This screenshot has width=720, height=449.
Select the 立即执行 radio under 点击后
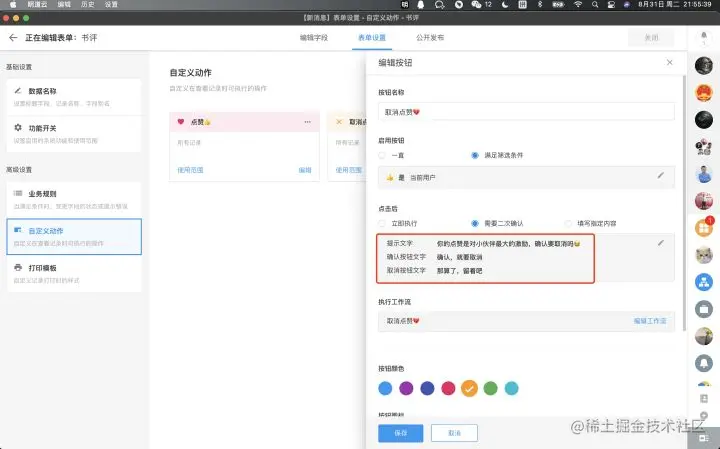(x=382, y=223)
